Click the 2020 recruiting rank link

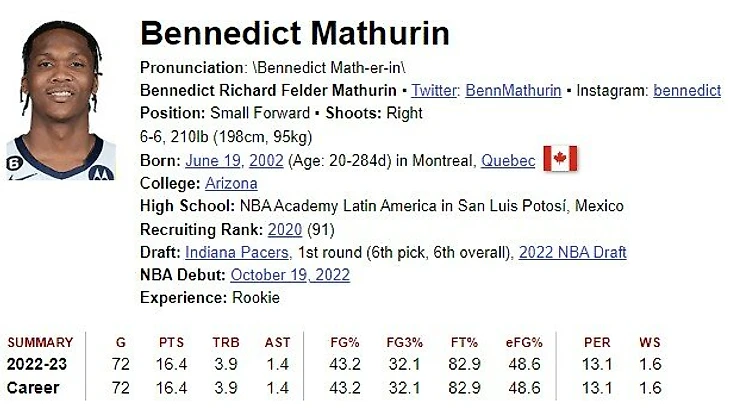click(285, 230)
